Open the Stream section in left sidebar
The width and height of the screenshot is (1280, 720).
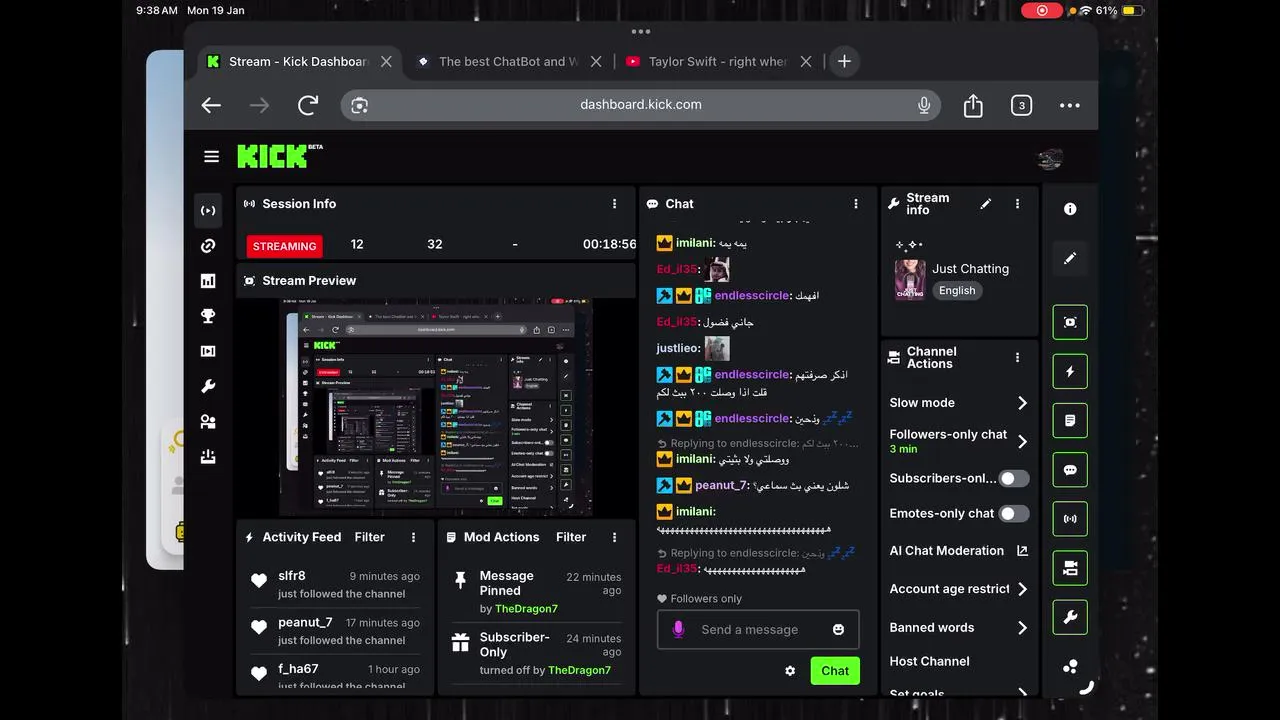[x=208, y=211]
